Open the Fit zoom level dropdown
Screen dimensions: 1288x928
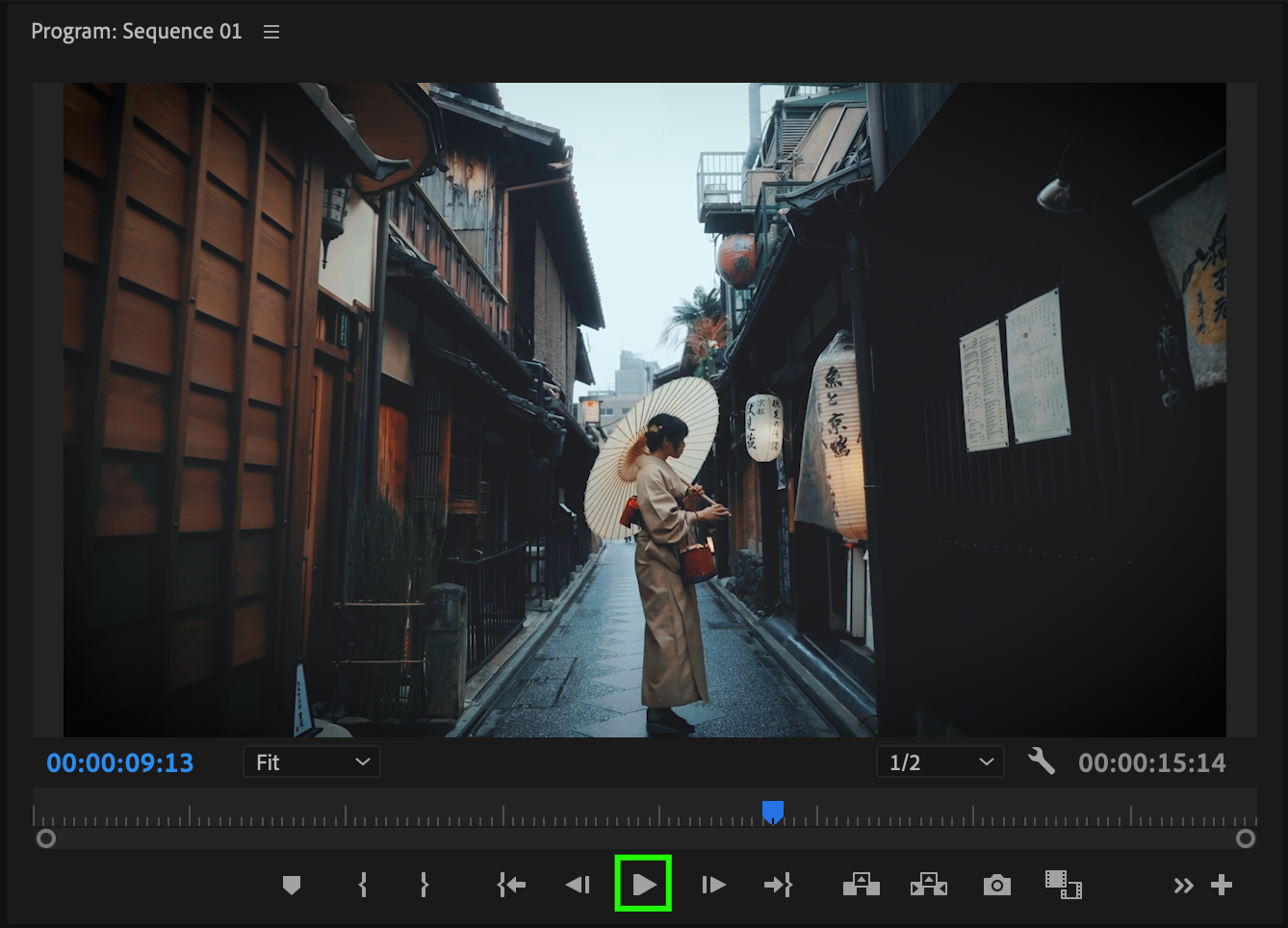click(x=312, y=762)
